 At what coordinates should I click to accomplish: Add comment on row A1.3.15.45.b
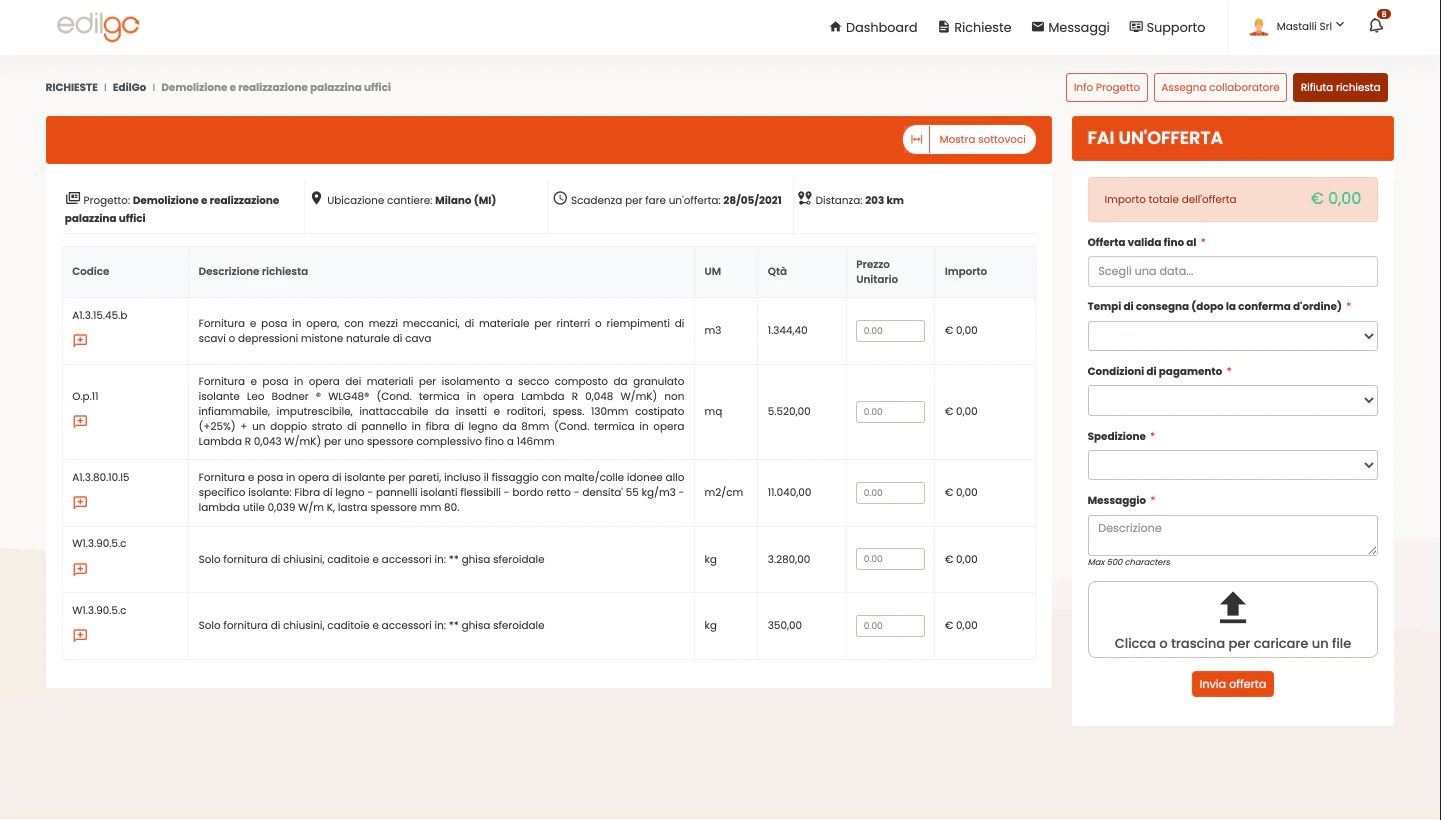[x=80, y=340]
